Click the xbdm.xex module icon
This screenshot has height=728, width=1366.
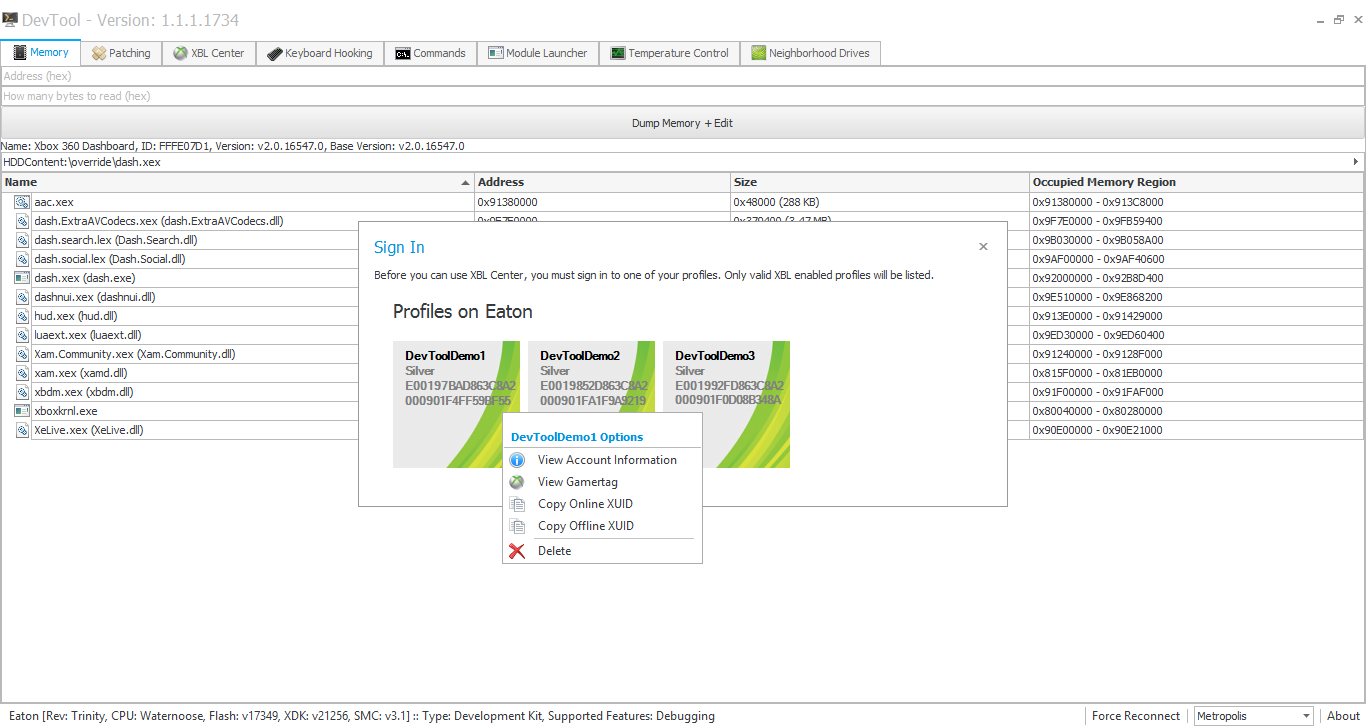coord(22,392)
